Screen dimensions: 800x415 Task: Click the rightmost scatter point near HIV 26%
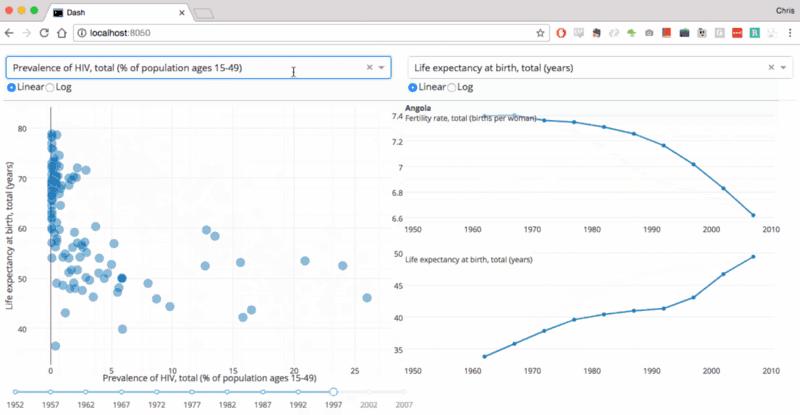click(x=367, y=298)
